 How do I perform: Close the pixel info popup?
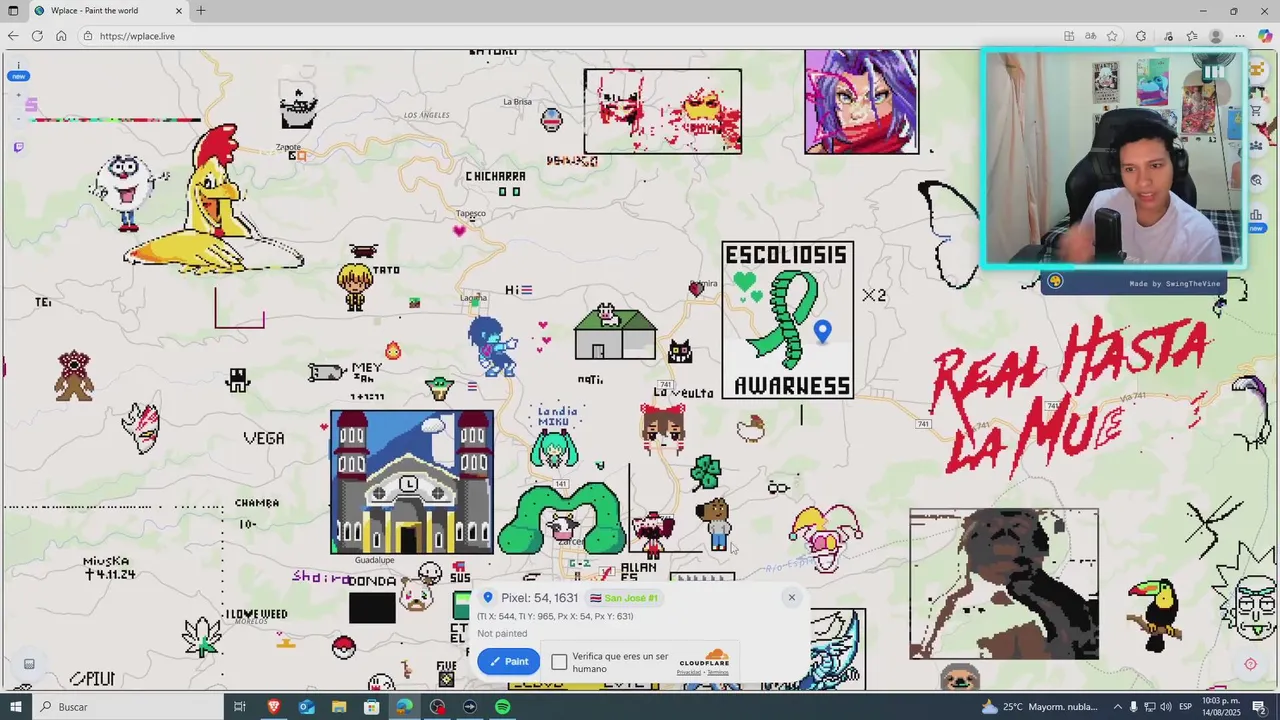(x=791, y=597)
